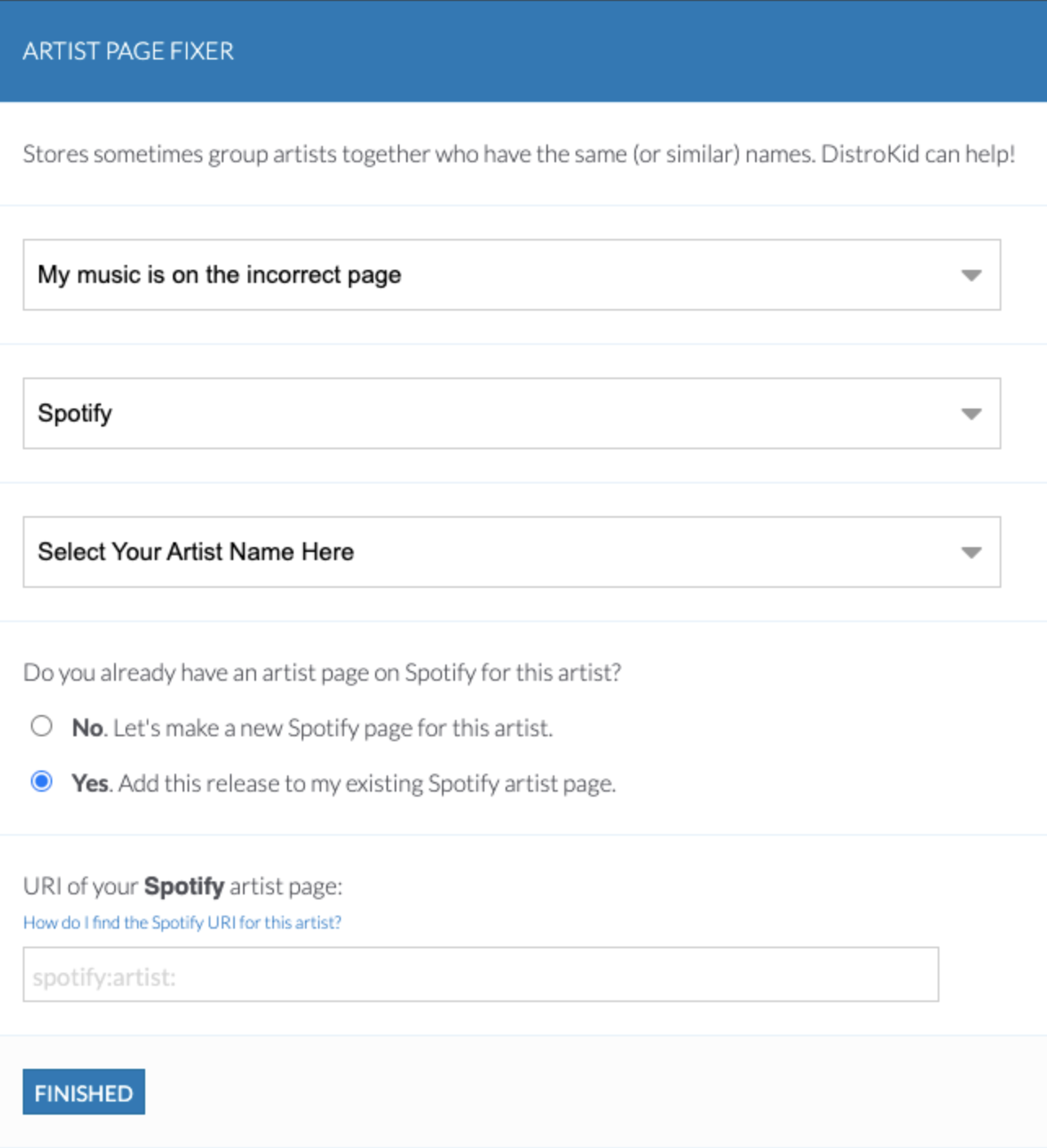This screenshot has height=1148, width=1047.
Task: Select Yes to add release to existing page
Action: 42,782
